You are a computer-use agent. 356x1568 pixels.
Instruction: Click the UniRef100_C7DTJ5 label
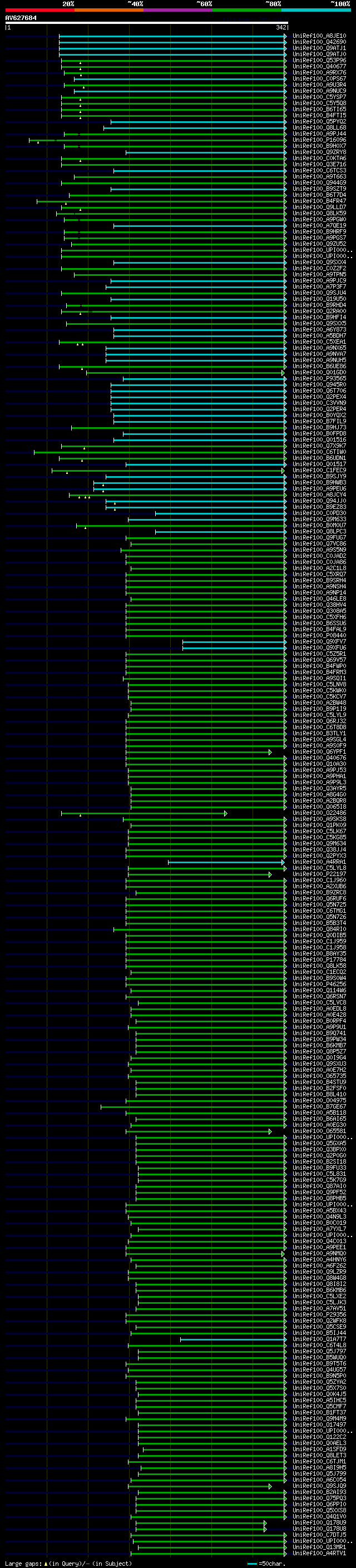(x=319, y=1535)
